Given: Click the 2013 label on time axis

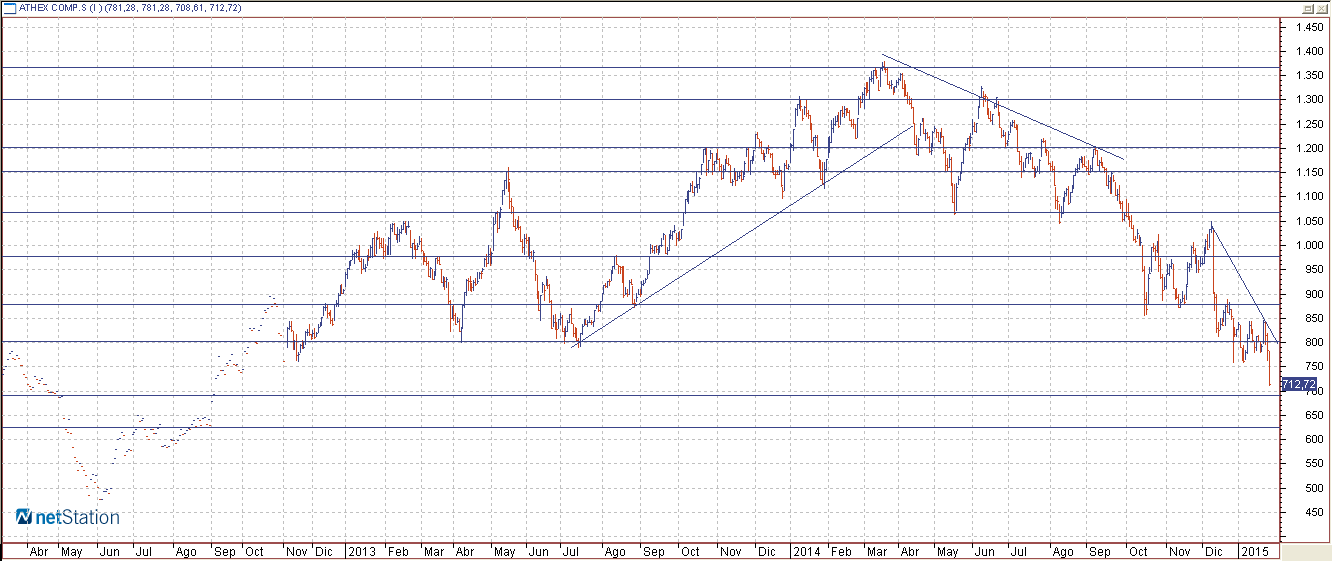Looking at the screenshot, I should [361, 551].
